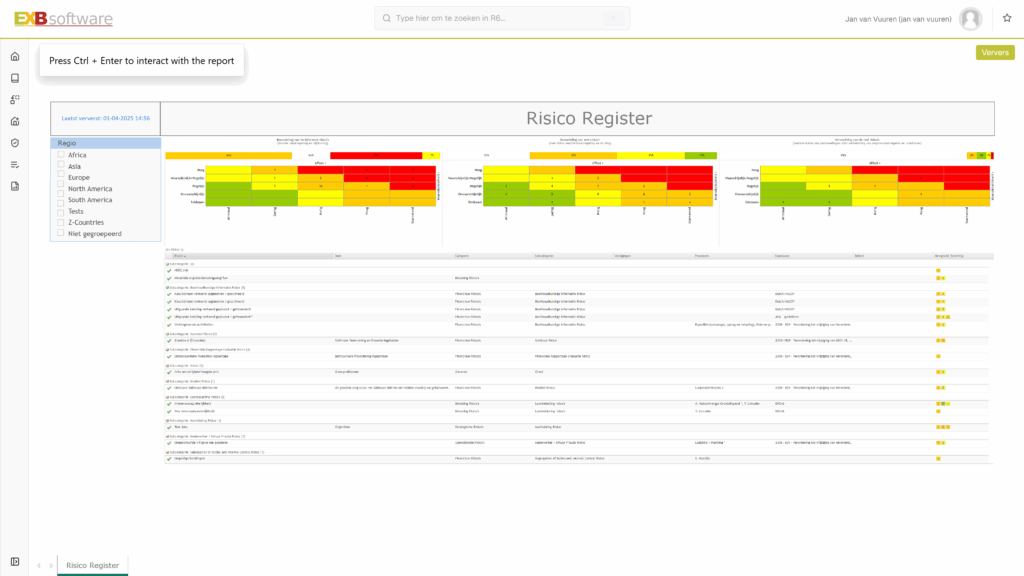The height and width of the screenshot is (576, 1024).
Task: Open the report document sidebar icon
Action: click(15, 186)
